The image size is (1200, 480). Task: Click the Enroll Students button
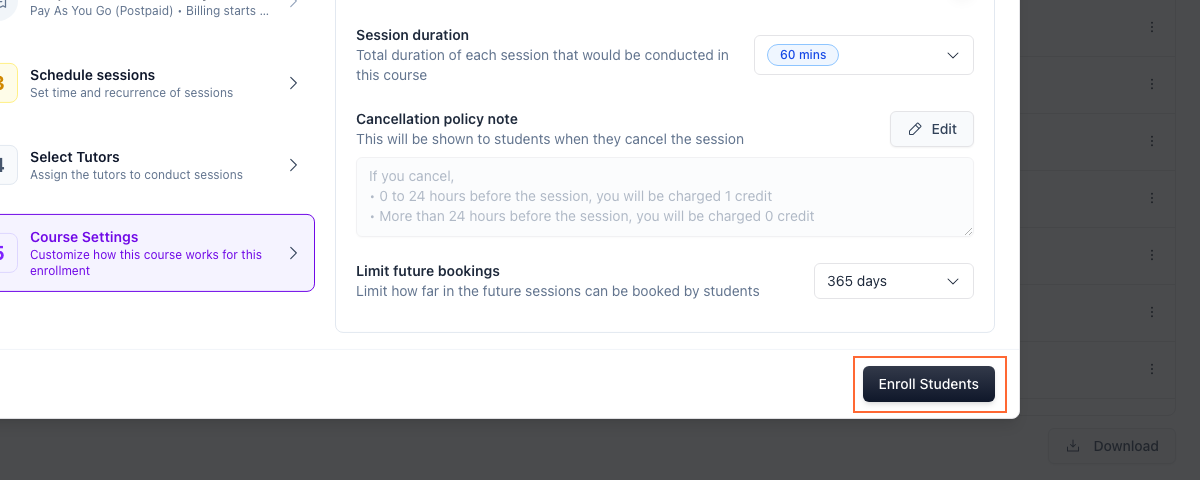[929, 384]
